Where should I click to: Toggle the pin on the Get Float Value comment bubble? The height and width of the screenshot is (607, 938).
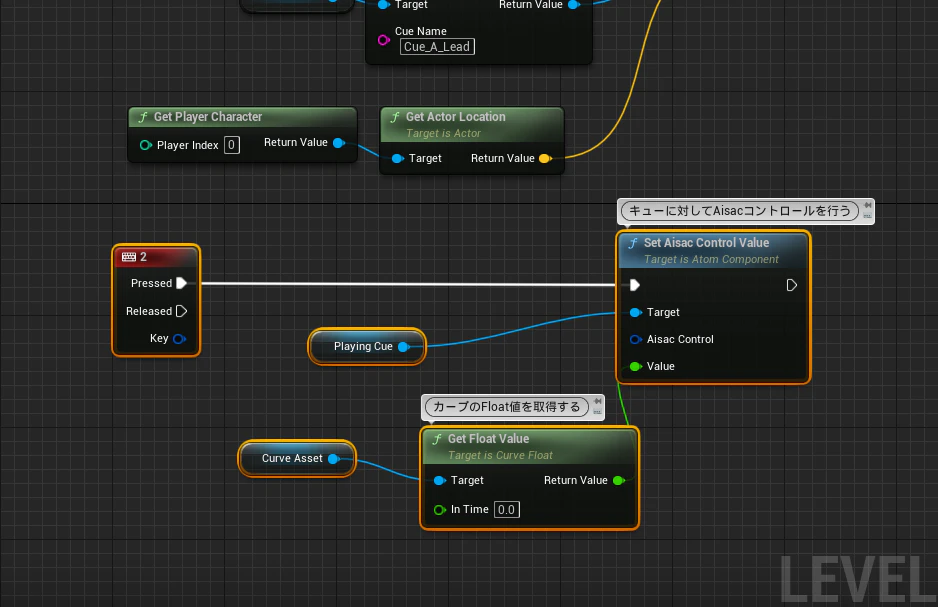[x=597, y=401]
